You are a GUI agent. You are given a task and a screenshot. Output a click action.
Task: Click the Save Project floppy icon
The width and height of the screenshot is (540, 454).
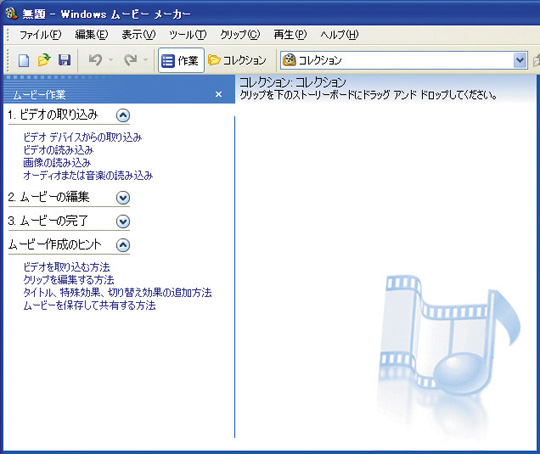(64, 60)
